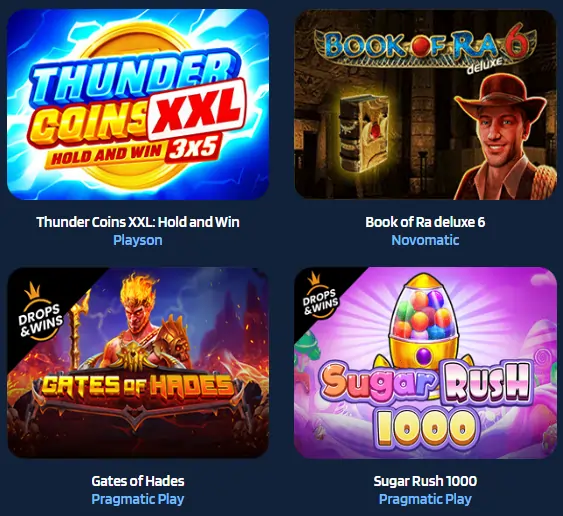Open Pragmatic Play link under Gates of Hades

click(138, 499)
